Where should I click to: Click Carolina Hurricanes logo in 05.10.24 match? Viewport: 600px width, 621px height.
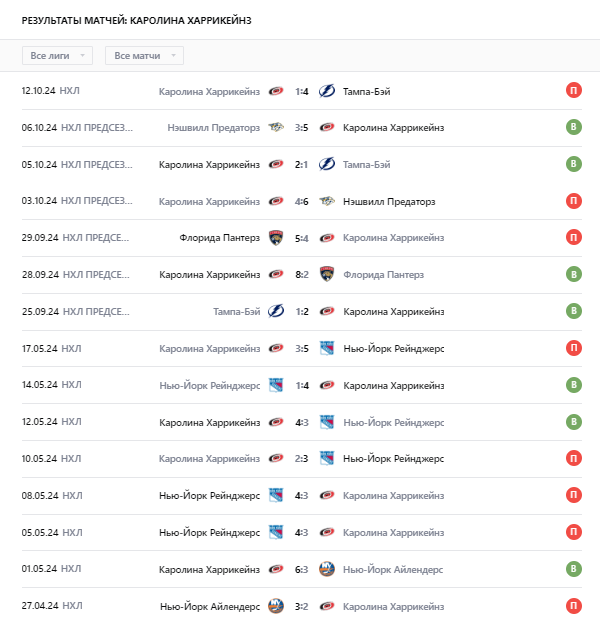coord(276,164)
